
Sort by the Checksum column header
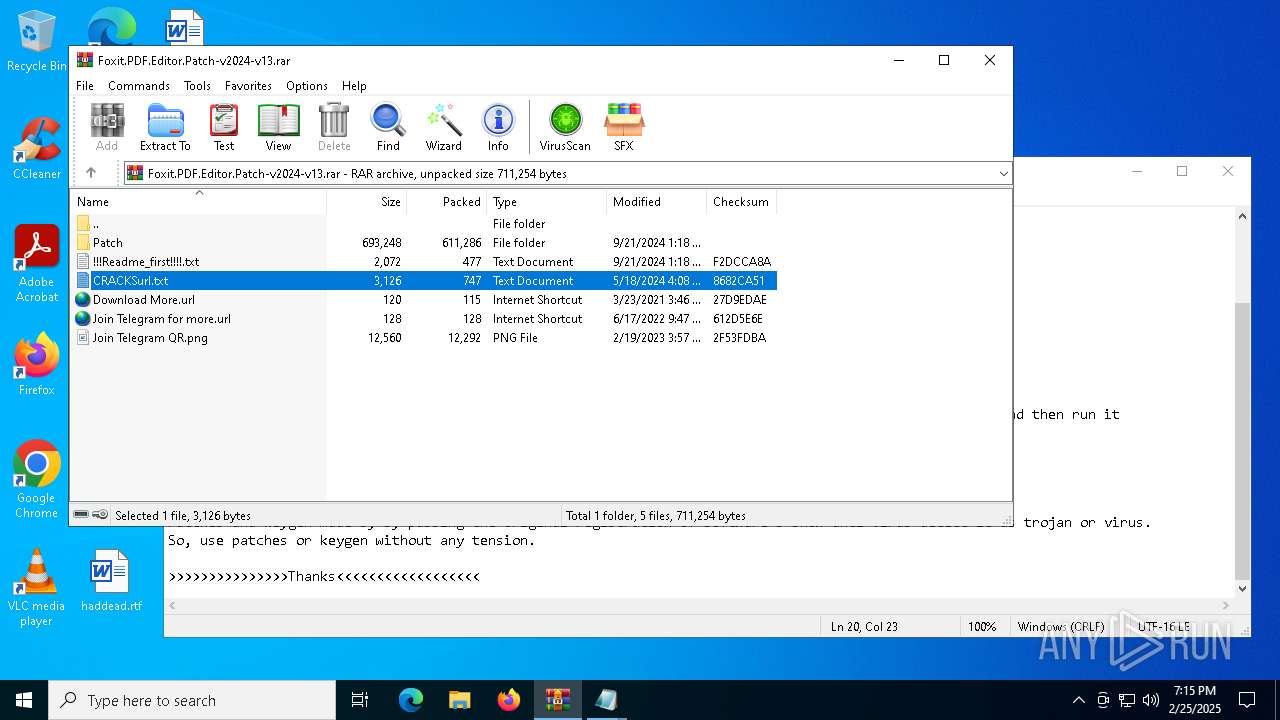741,201
